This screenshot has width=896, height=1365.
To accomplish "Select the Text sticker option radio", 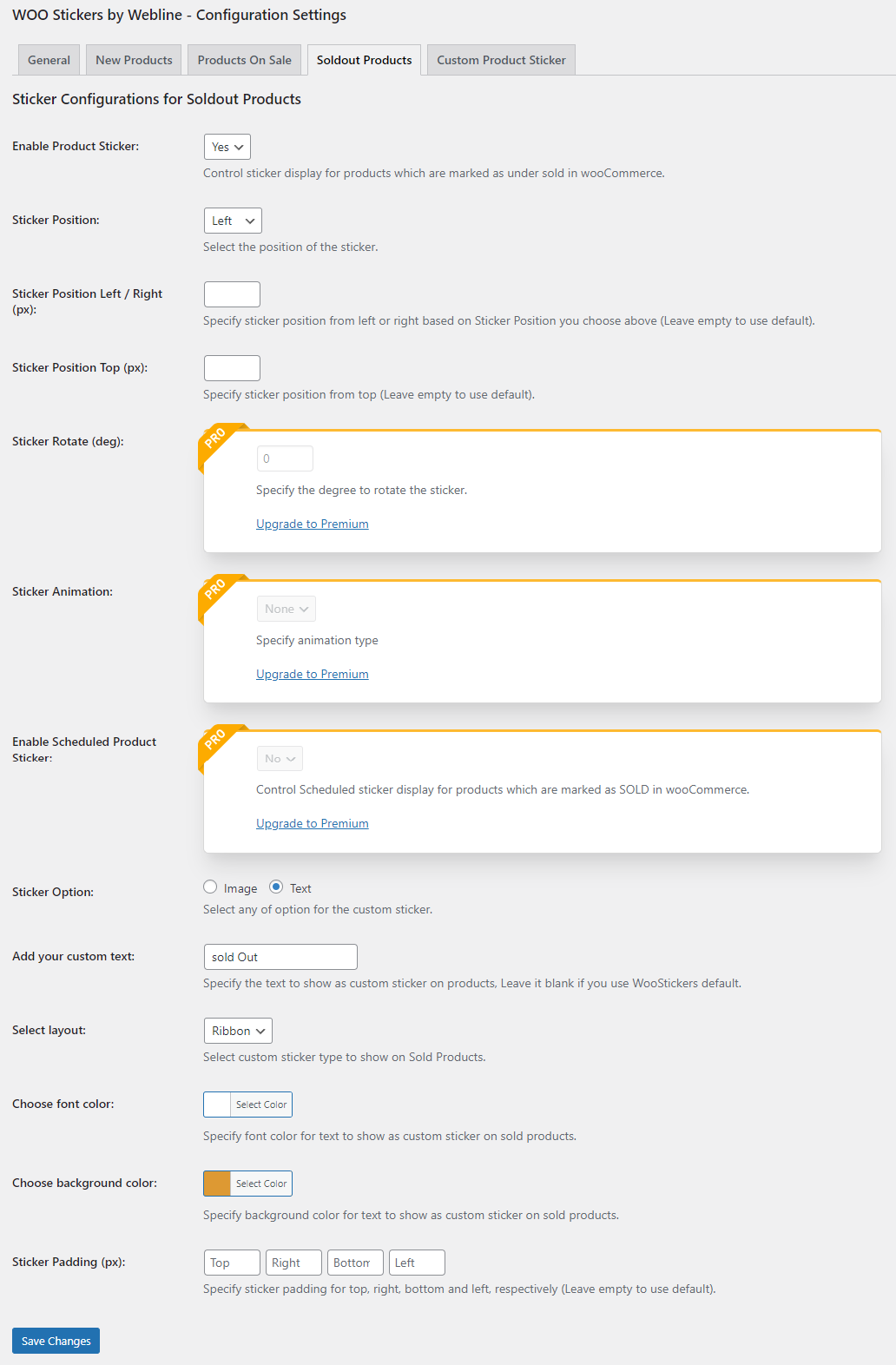I will tap(276, 887).
